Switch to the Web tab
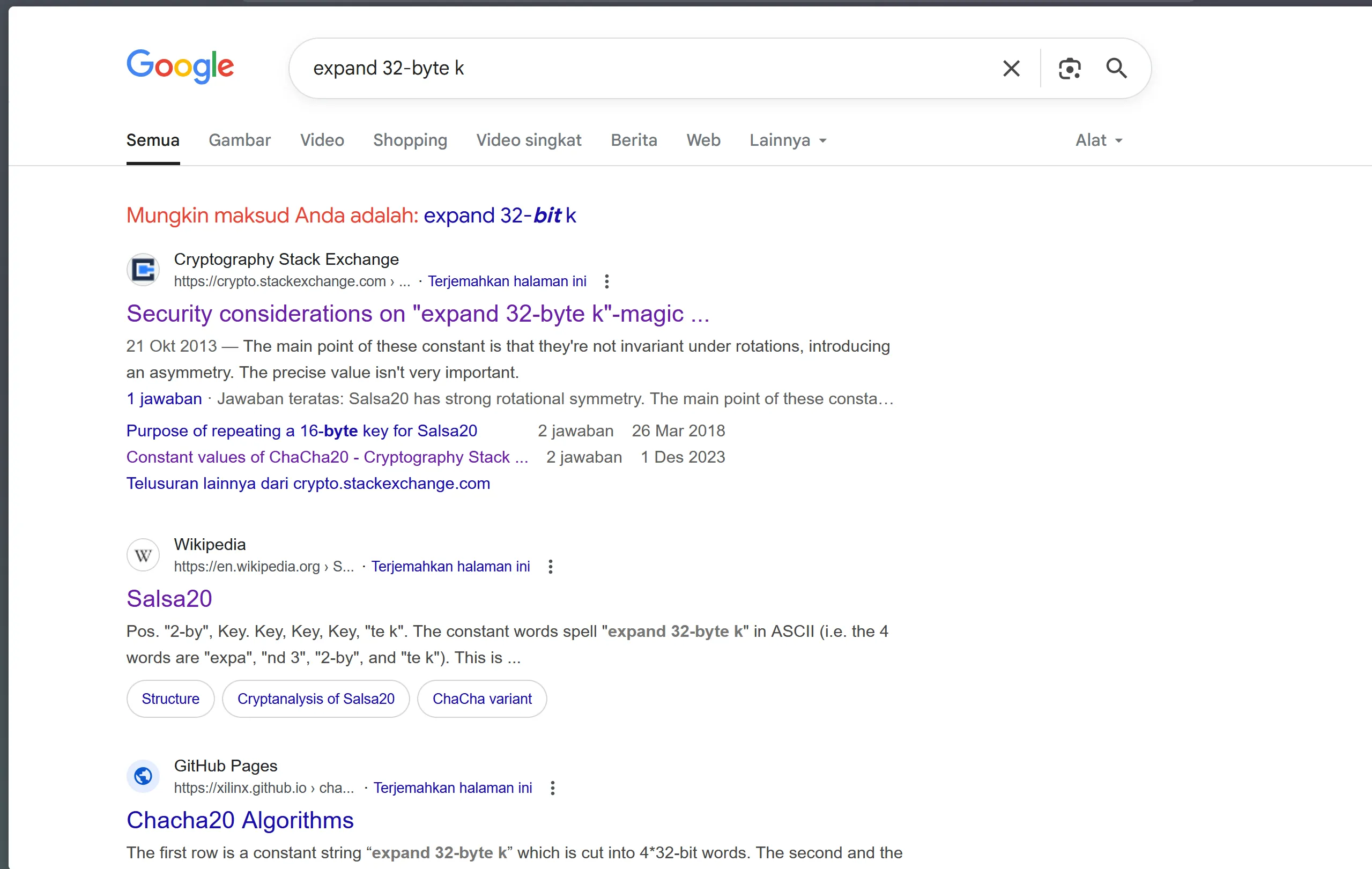Viewport: 1372px width, 869px height. [703, 140]
